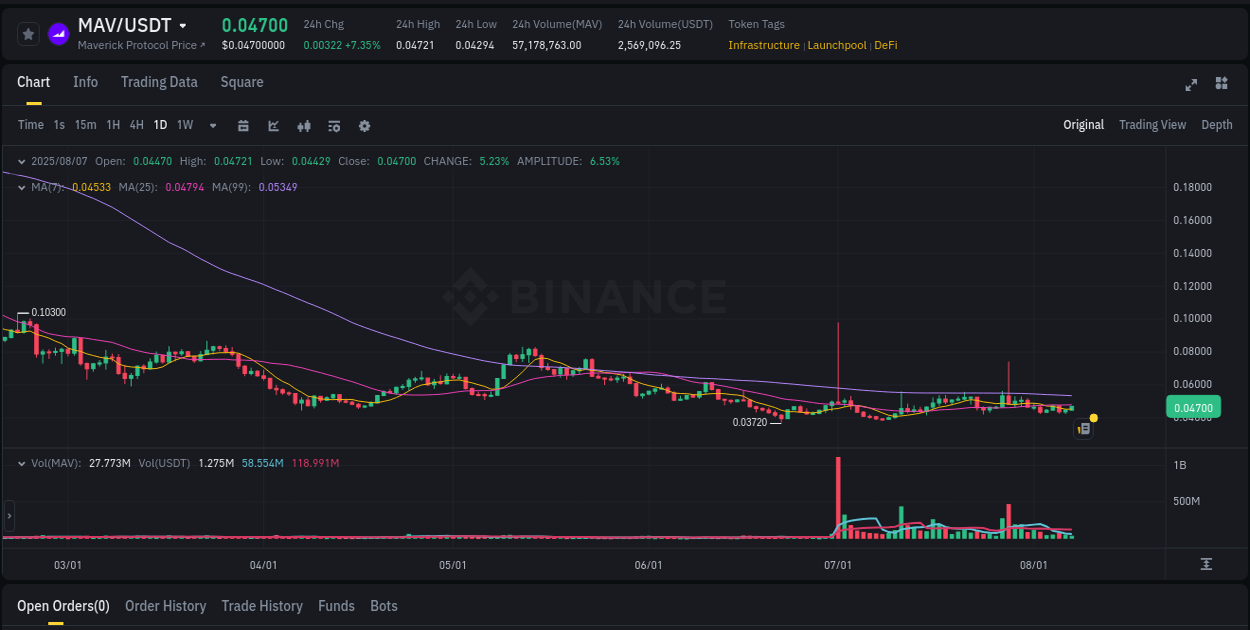This screenshot has height=630, width=1250.
Task: Open the grid layout widget icon
Action: 1220,85
